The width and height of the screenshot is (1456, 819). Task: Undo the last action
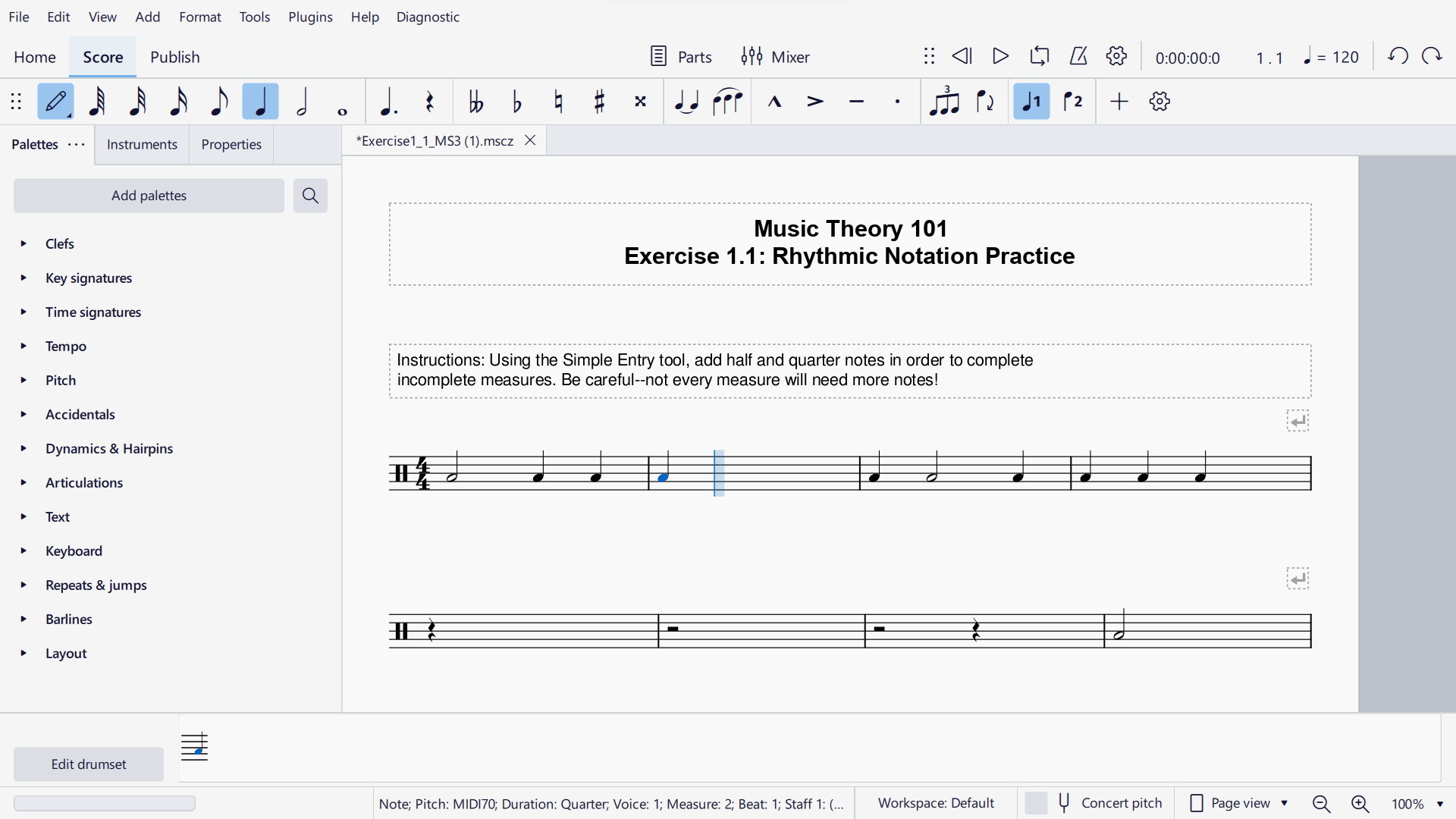[1398, 56]
